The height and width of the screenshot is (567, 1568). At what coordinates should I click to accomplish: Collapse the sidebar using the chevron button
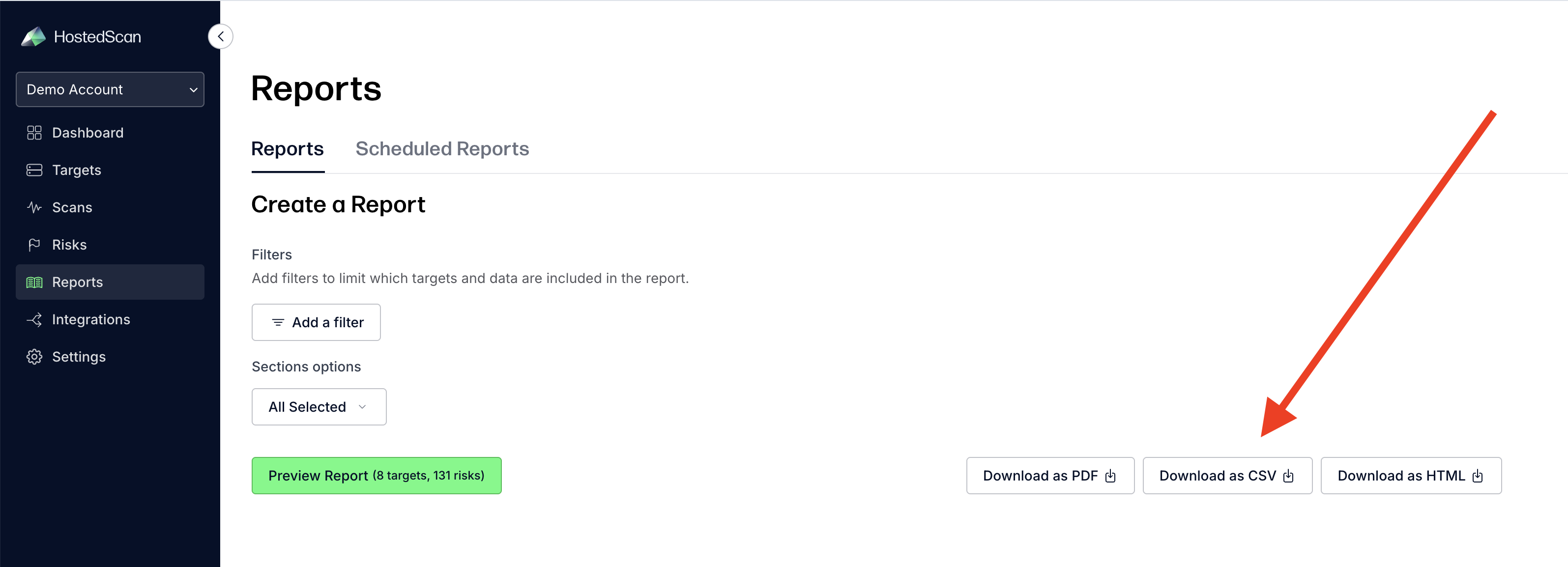coord(220,36)
